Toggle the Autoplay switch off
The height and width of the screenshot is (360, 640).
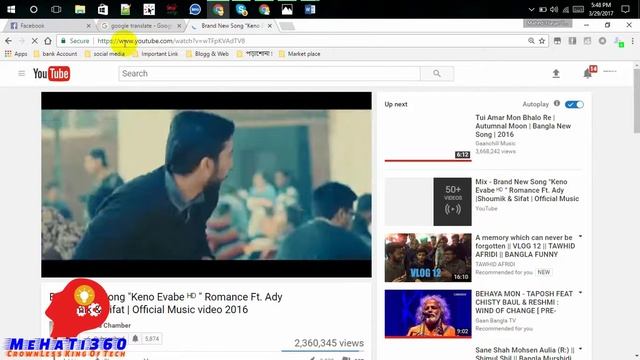[574, 104]
